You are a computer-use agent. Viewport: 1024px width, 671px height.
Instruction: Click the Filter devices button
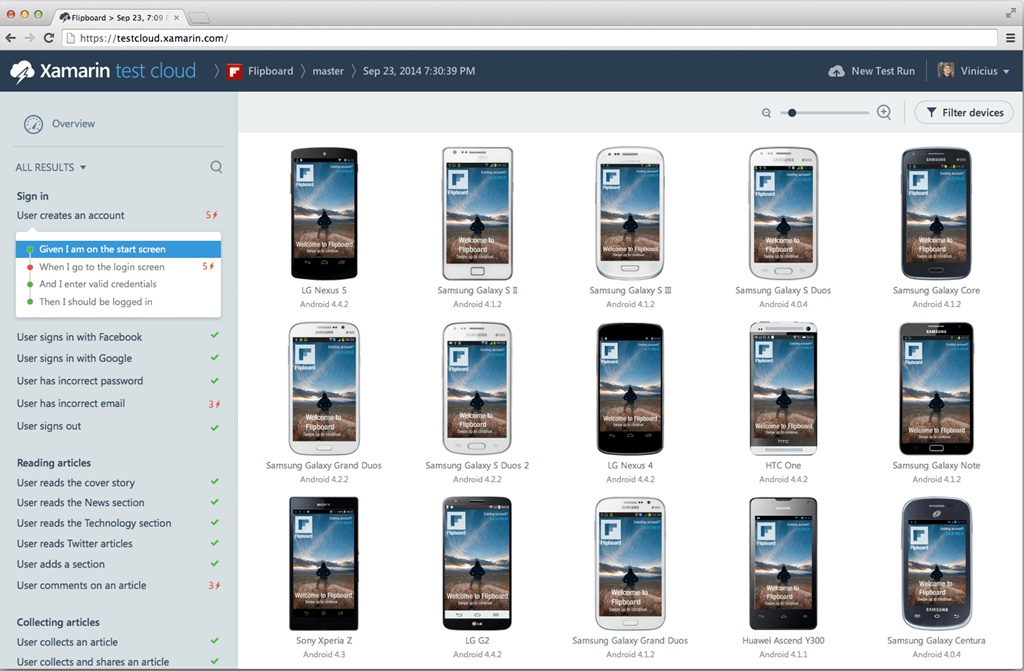point(964,112)
